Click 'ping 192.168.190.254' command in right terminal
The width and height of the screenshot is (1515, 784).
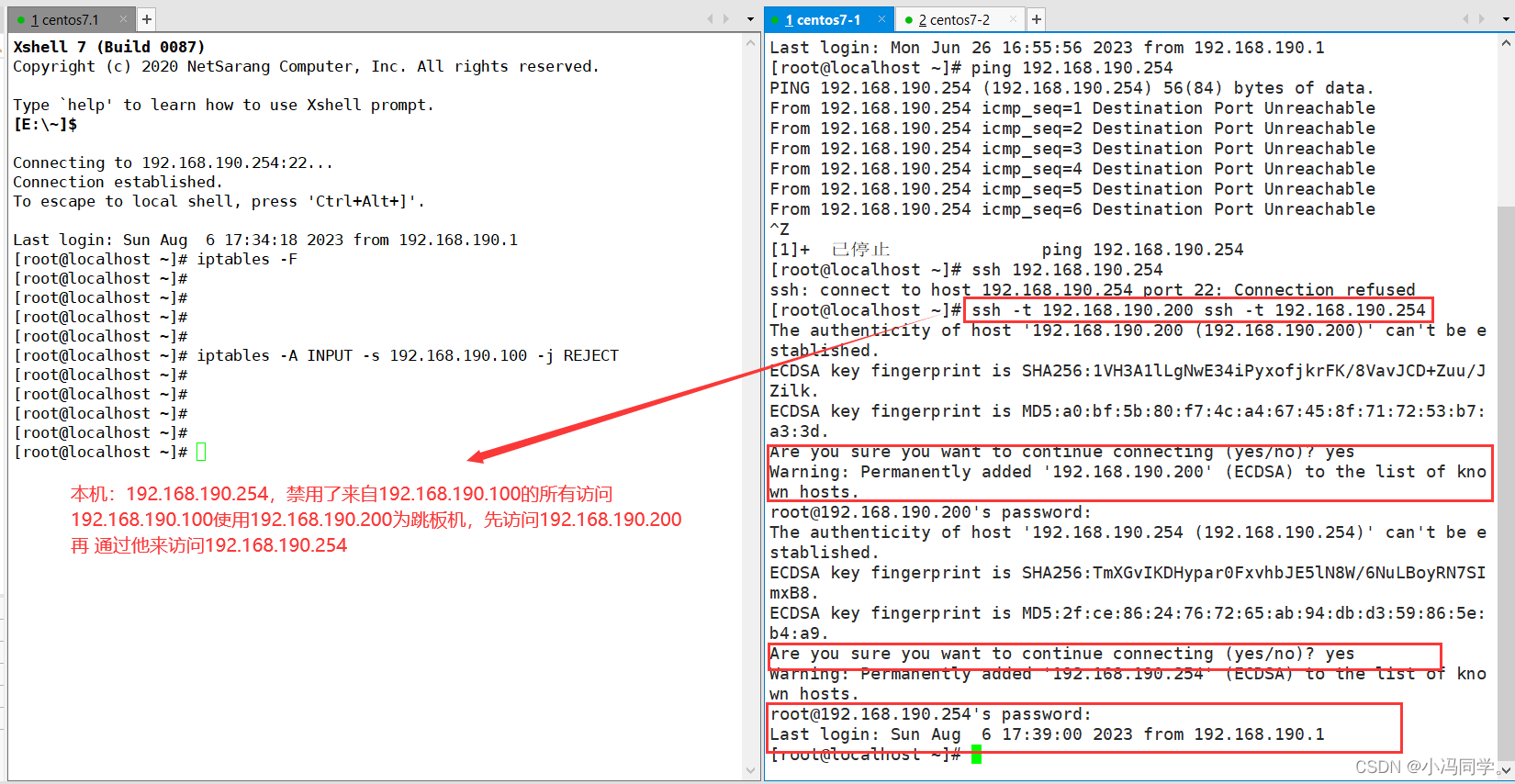[1072, 68]
